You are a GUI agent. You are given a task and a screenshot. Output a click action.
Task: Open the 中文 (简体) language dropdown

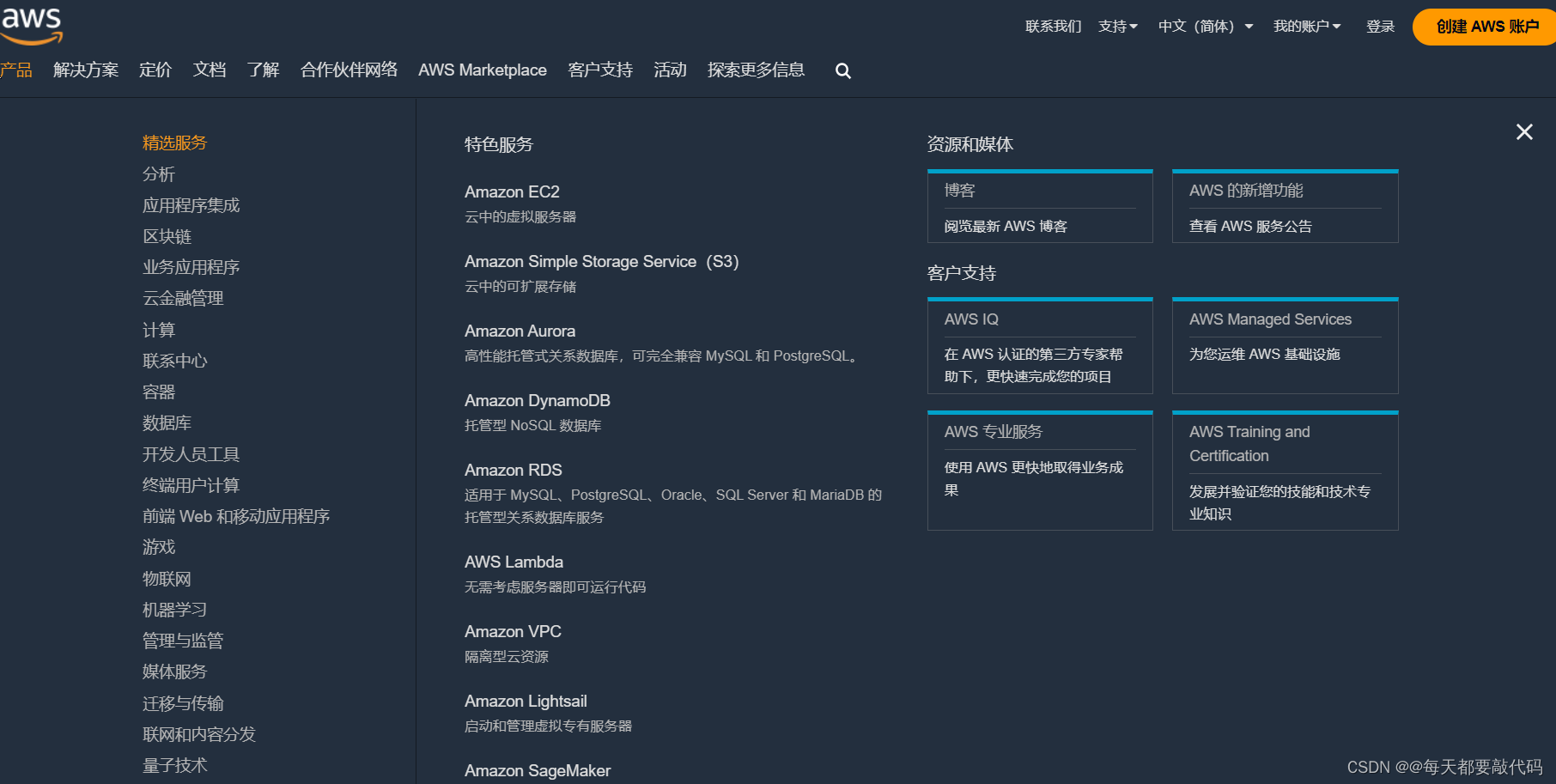tap(1206, 27)
